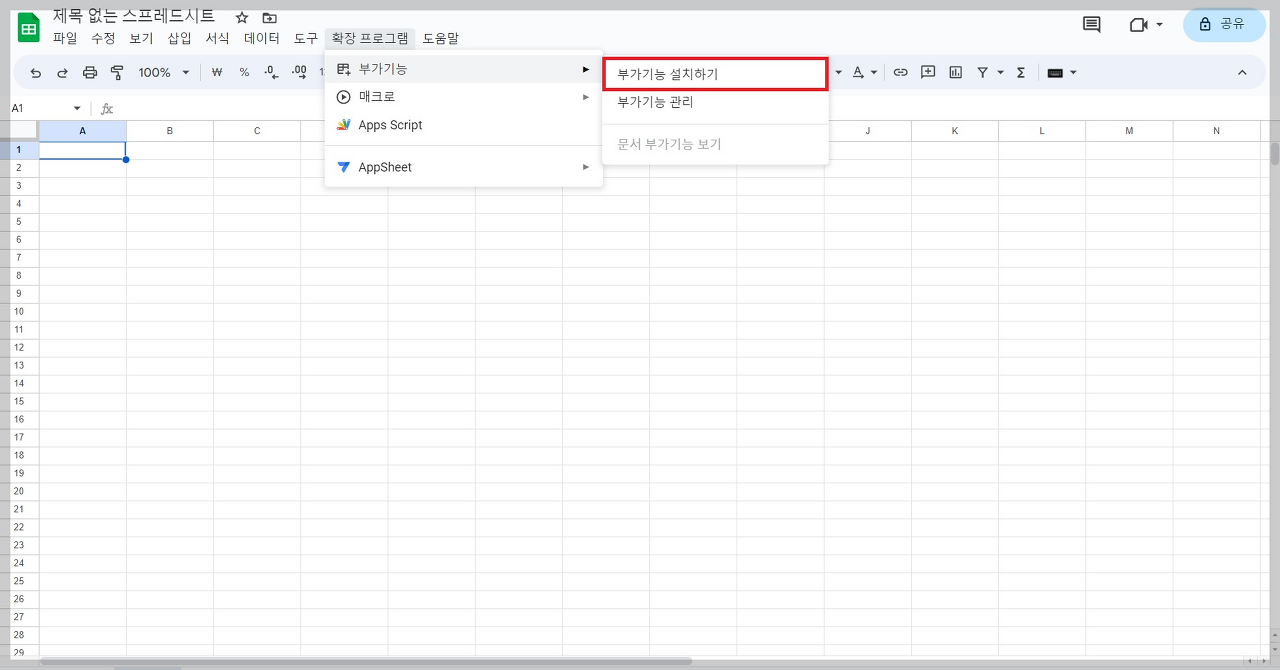This screenshot has width=1280, height=670.
Task: Expand the A1 name box dropdown
Action: click(x=77, y=108)
